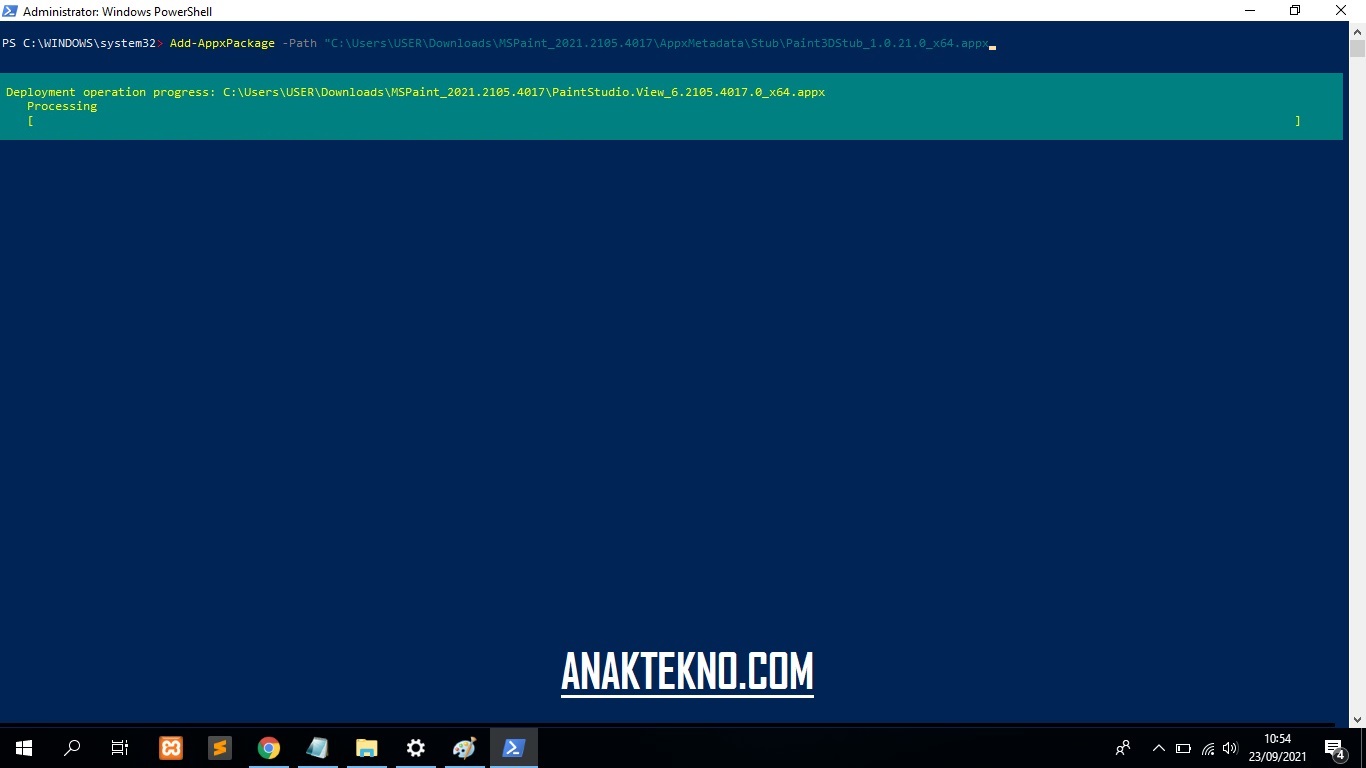The height and width of the screenshot is (768, 1366).
Task: Select PowerShell taskbar button
Action: (x=513, y=748)
